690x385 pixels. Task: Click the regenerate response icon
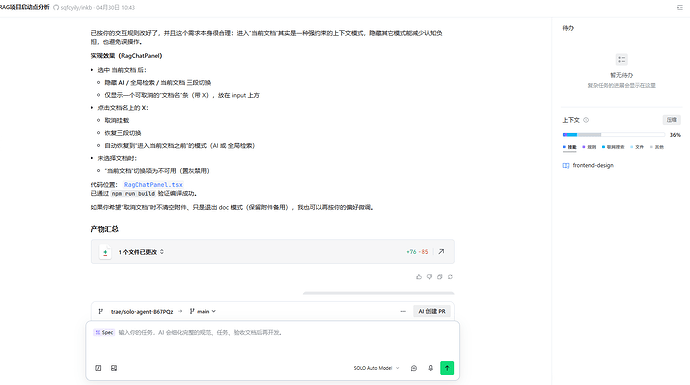click(x=450, y=277)
